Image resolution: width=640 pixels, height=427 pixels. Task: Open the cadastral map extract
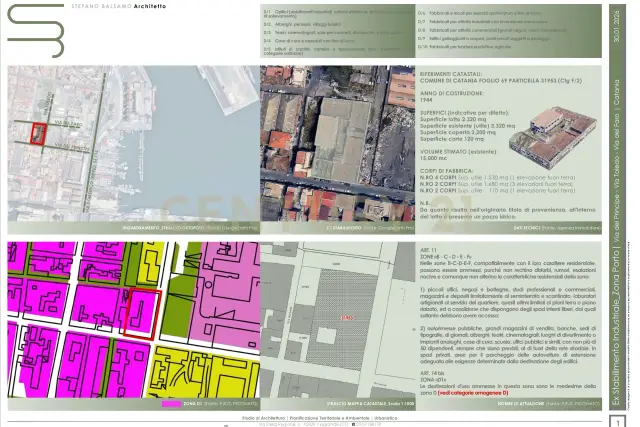(x=338, y=320)
